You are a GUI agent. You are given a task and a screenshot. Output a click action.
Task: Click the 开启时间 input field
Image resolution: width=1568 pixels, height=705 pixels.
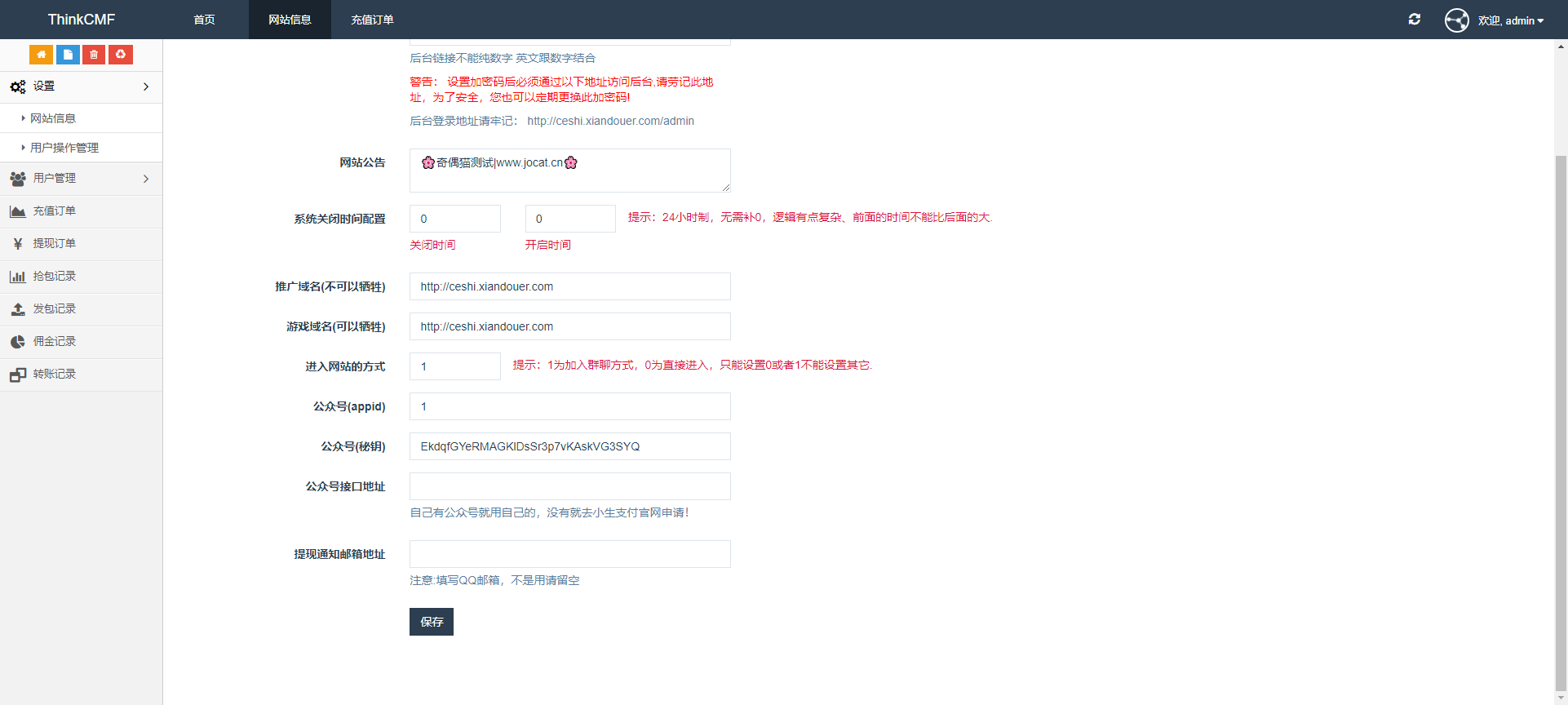coord(570,219)
